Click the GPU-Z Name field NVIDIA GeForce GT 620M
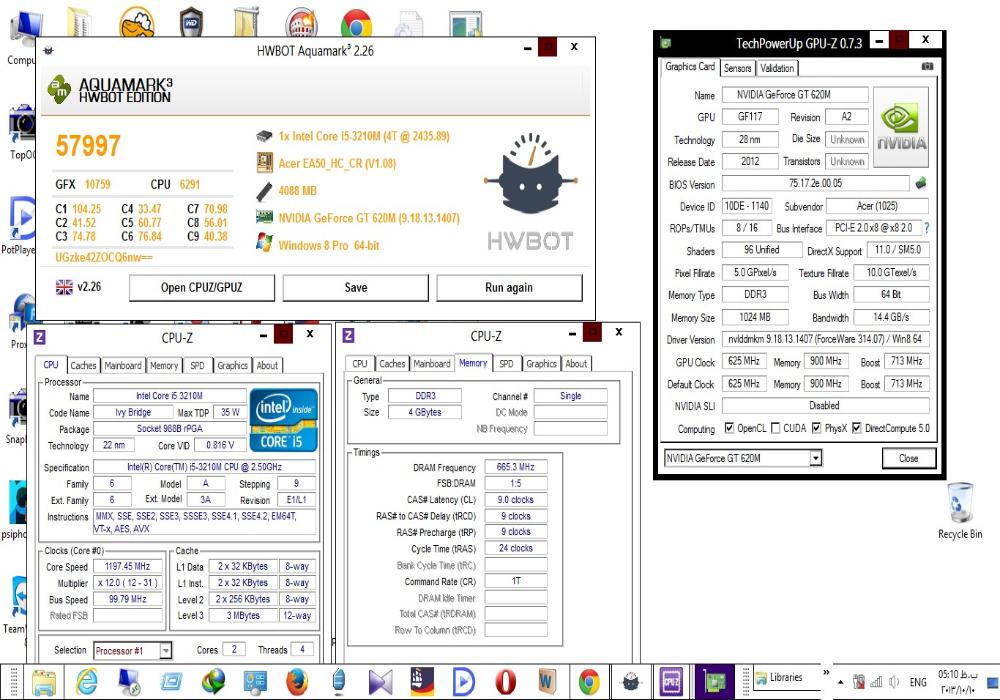Screen dimensions: 1000x700 point(795,95)
